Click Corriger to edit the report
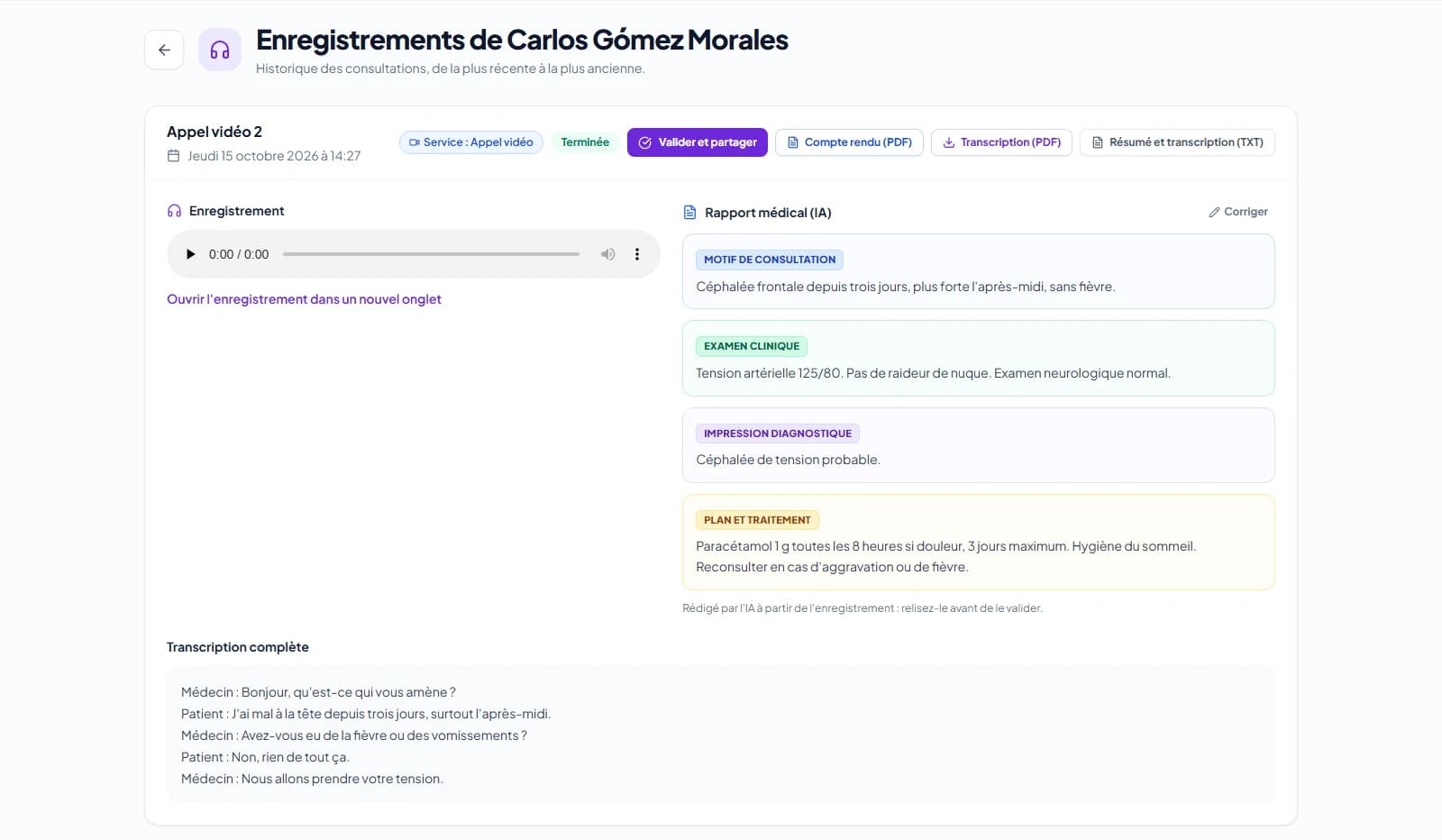The height and width of the screenshot is (840, 1442). click(1238, 212)
